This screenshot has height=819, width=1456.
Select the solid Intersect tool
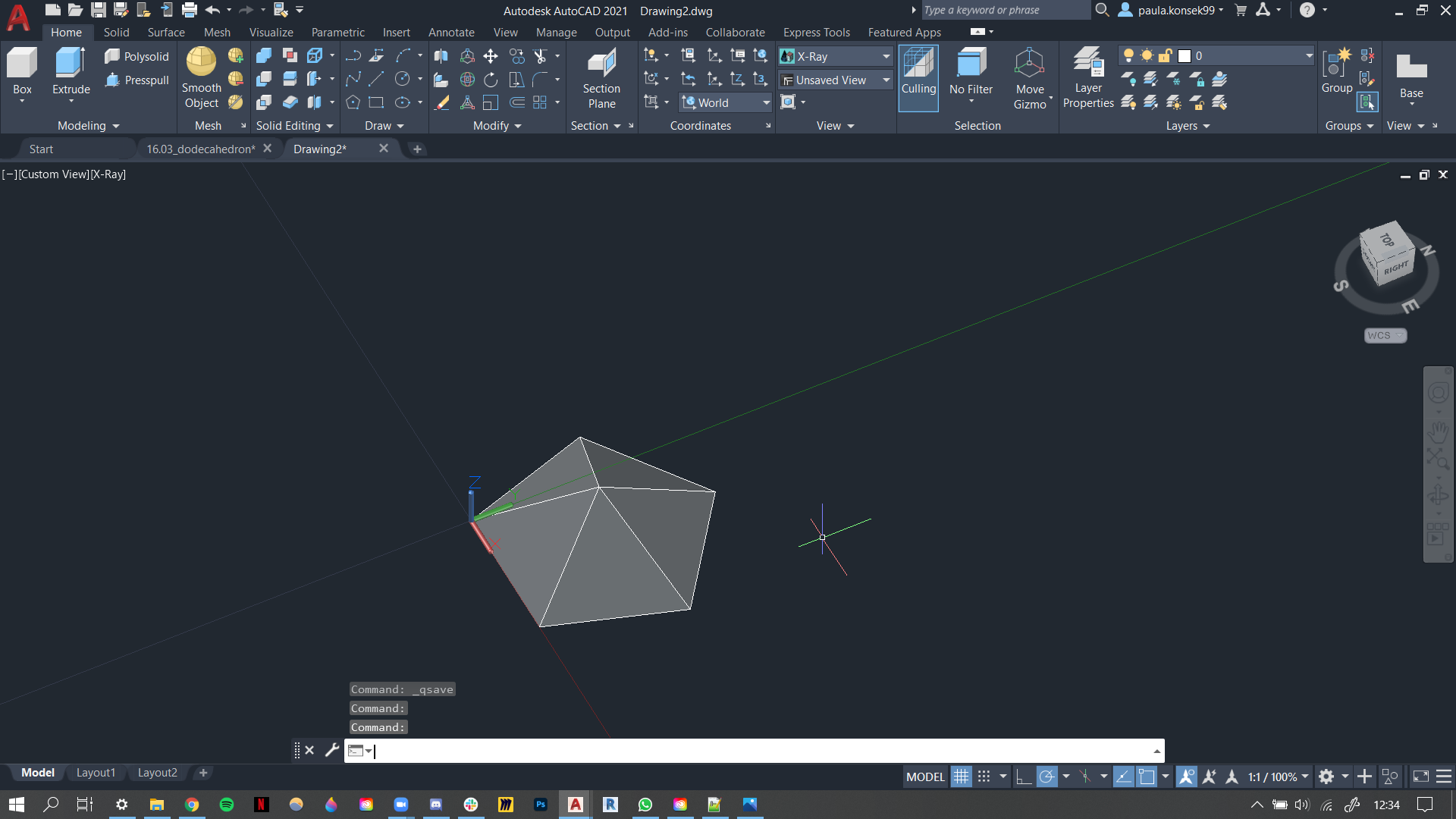[x=264, y=102]
